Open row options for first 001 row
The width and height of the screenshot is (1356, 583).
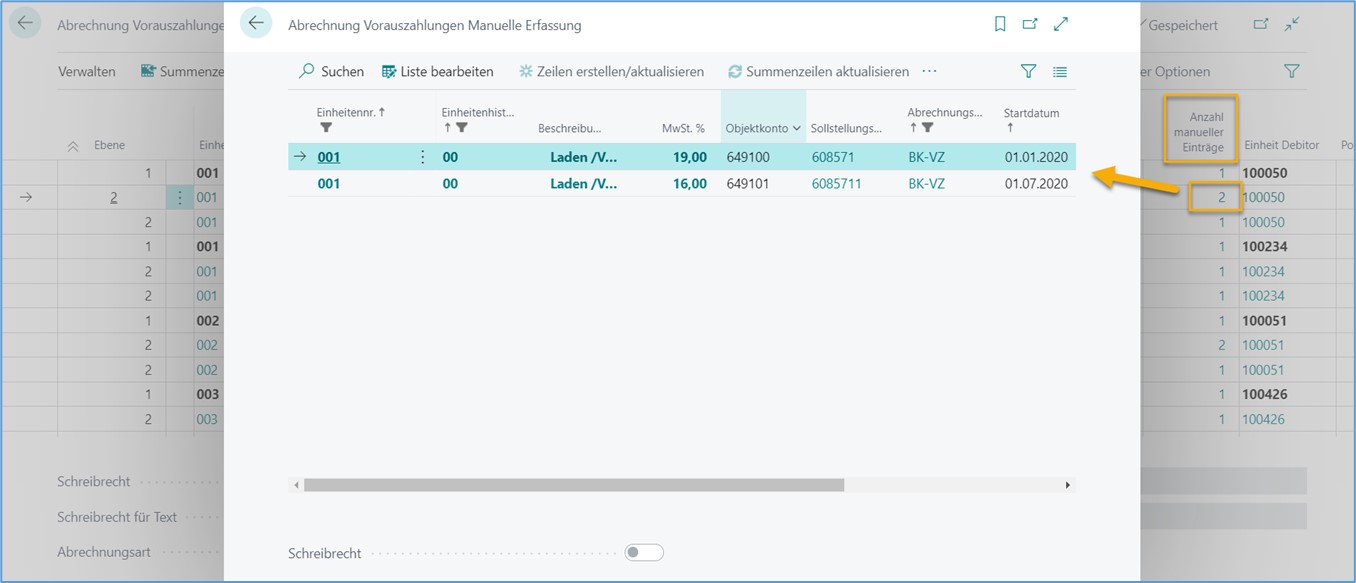tap(422, 157)
